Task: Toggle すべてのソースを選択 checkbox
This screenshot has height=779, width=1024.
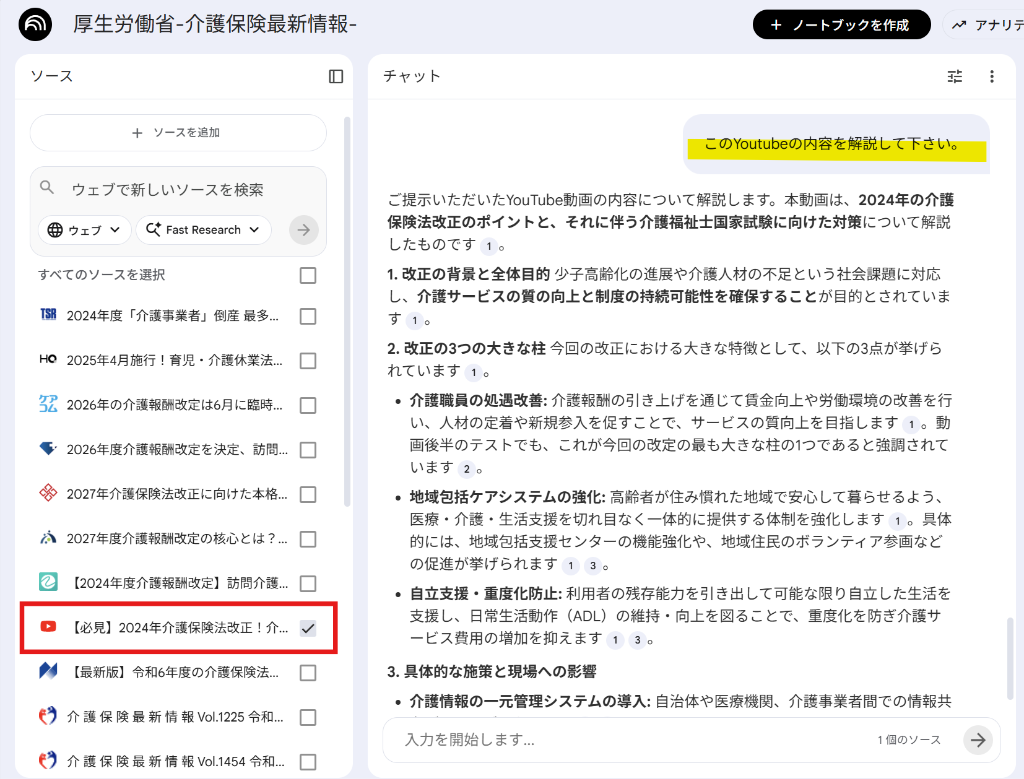Action: point(308,275)
